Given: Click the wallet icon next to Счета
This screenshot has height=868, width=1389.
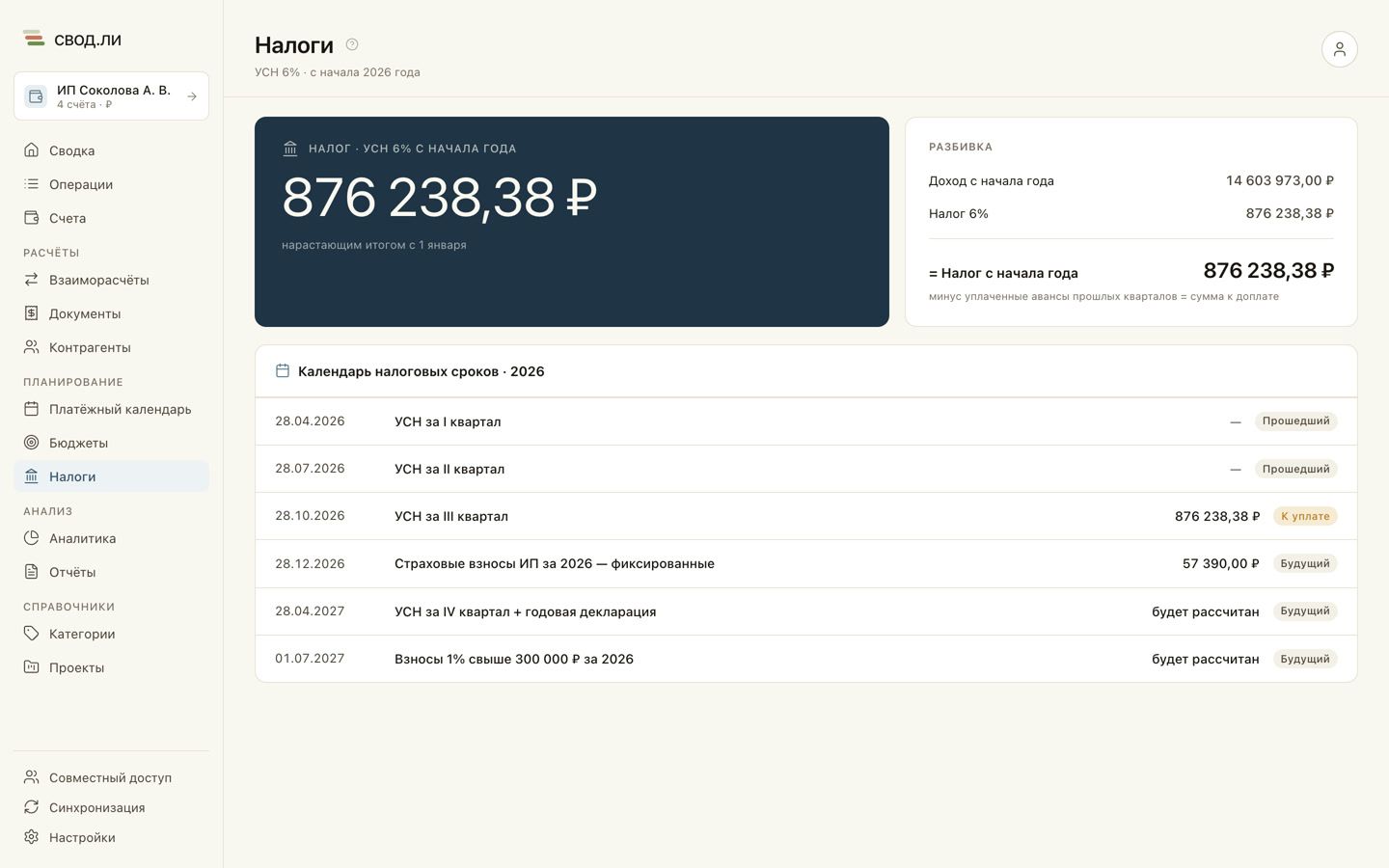Looking at the screenshot, I should 32,218.
